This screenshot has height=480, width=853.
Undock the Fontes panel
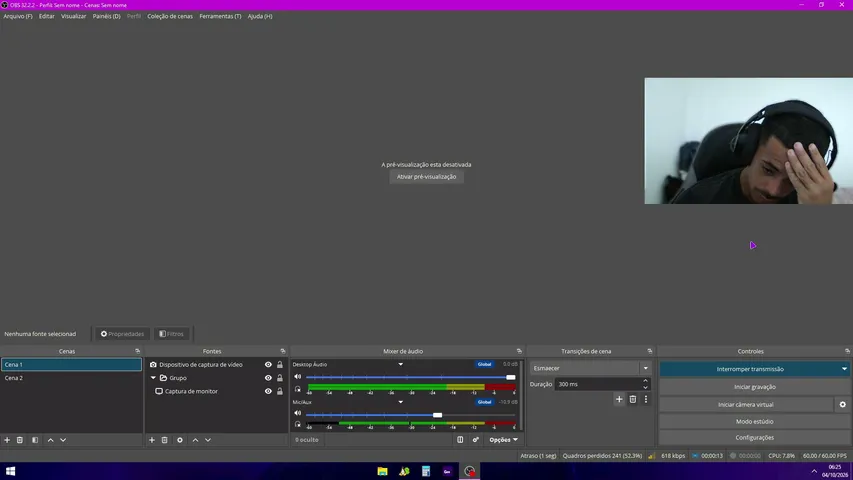283,351
